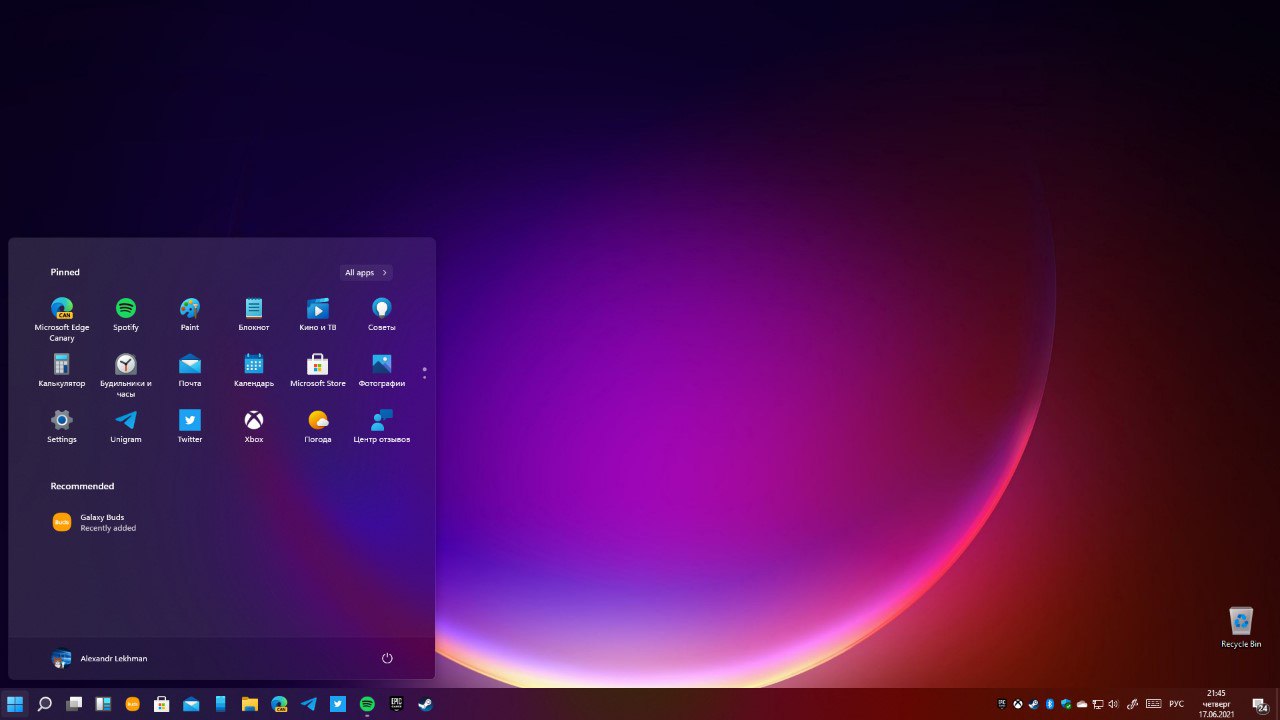Viewport: 1280px width, 720px height.
Task: Open Edge Canary on the taskbar
Action: coord(279,704)
